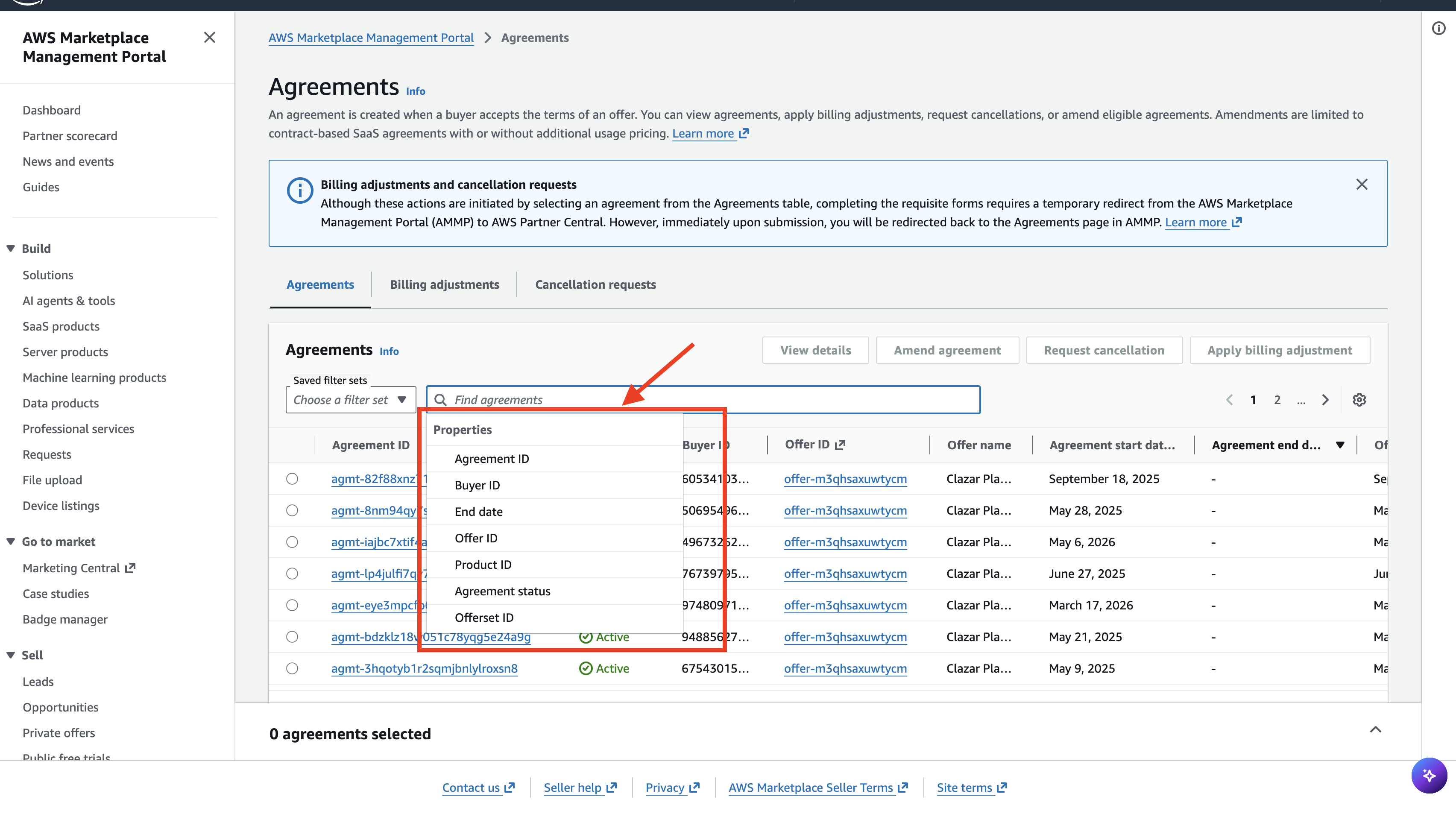Select agreement agmt-82f88xnz radio button
Screen dimensions: 1456x814
[292, 479]
